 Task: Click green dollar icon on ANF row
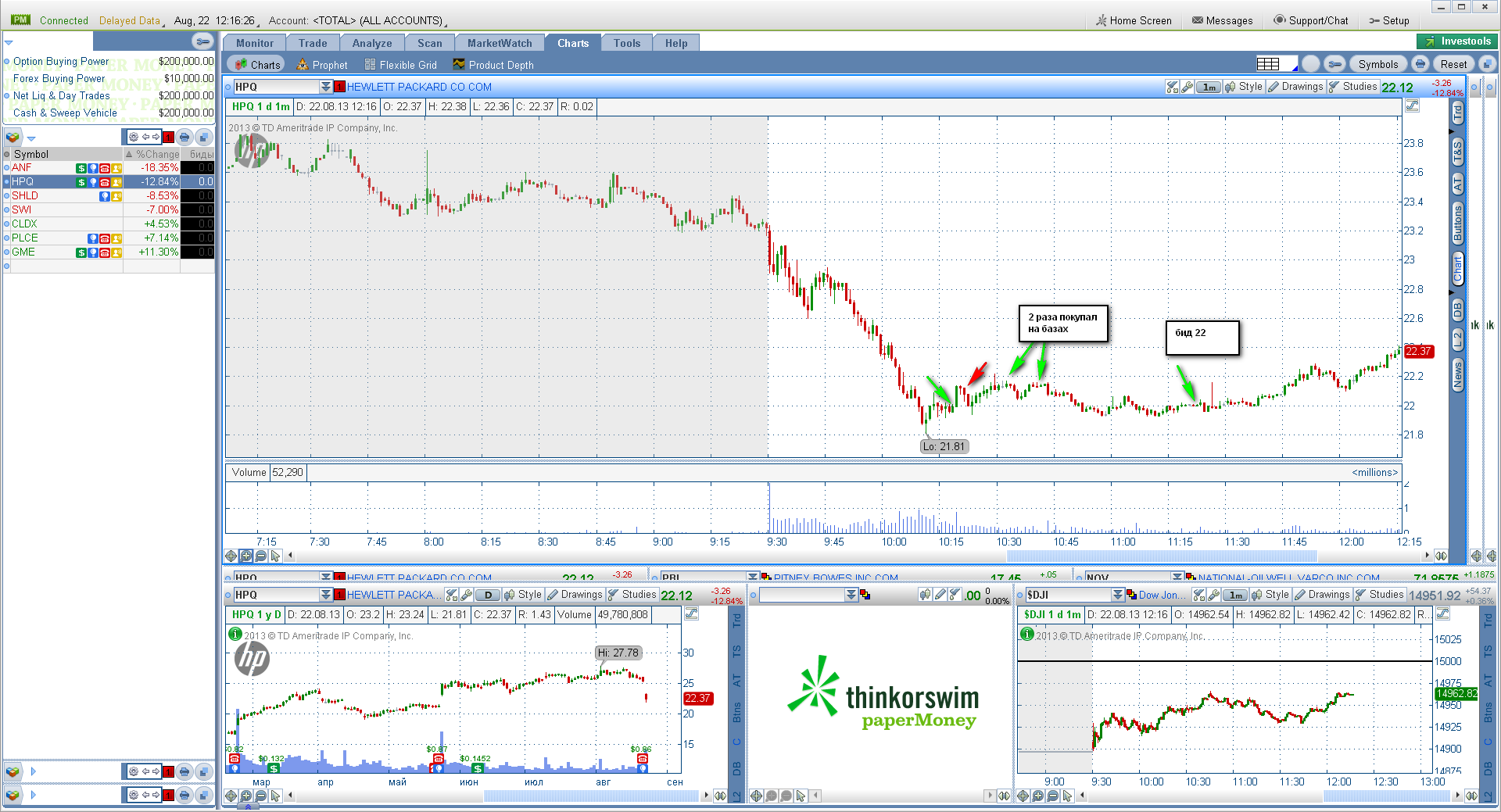[x=81, y=168]
